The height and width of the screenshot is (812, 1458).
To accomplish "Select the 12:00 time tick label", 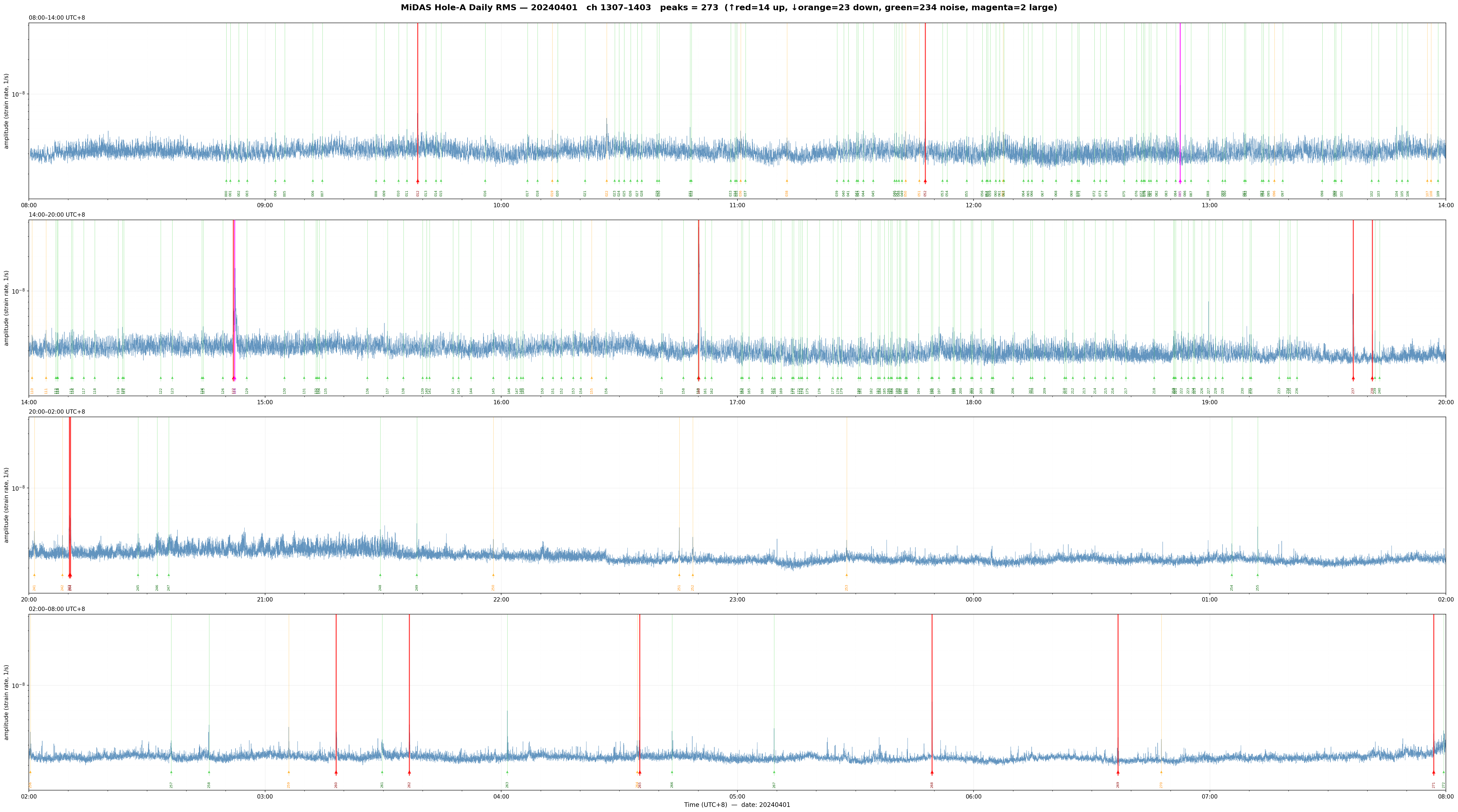I will coord(974,205).
